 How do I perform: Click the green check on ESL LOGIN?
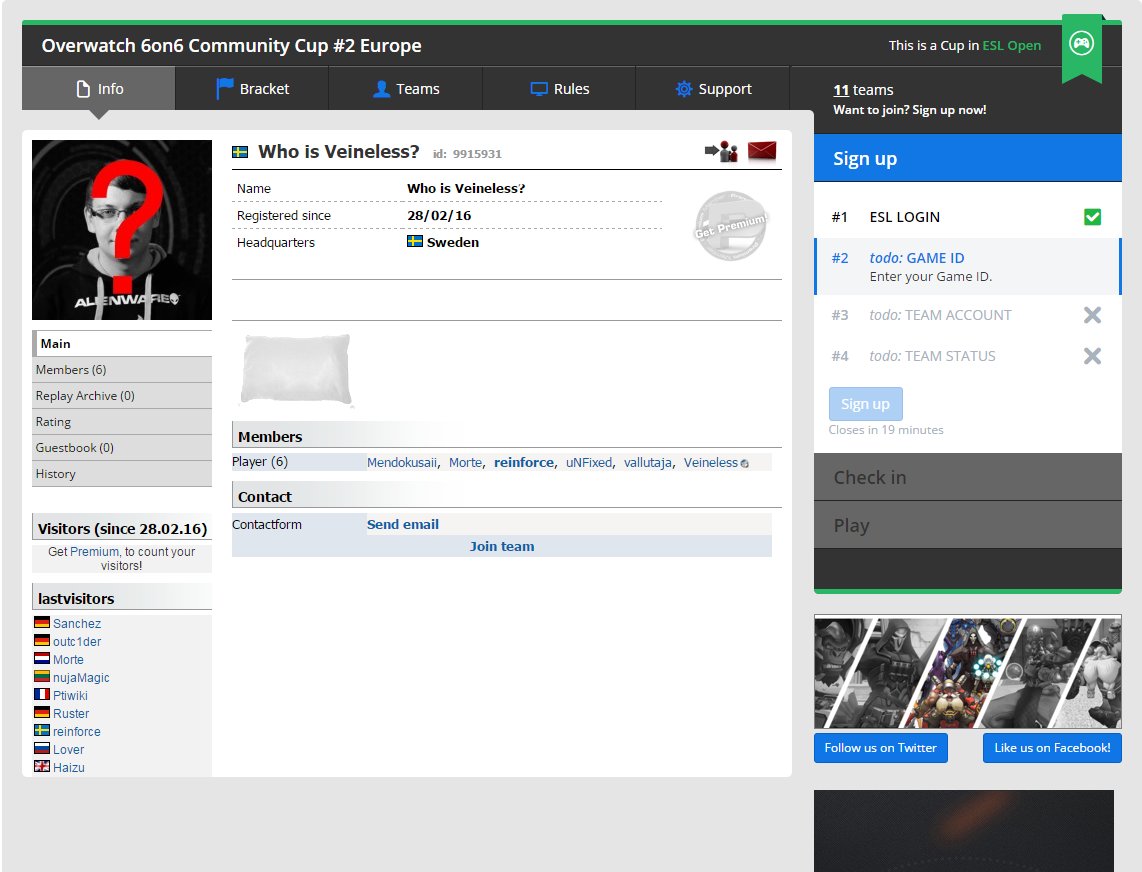pos(1092,216)
